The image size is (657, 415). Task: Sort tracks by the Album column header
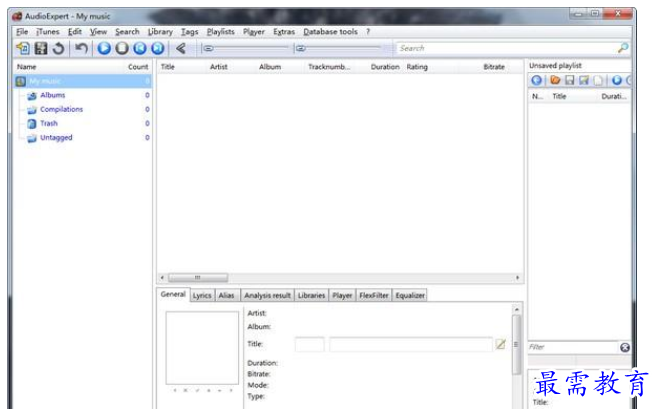[x=270, y=67]
